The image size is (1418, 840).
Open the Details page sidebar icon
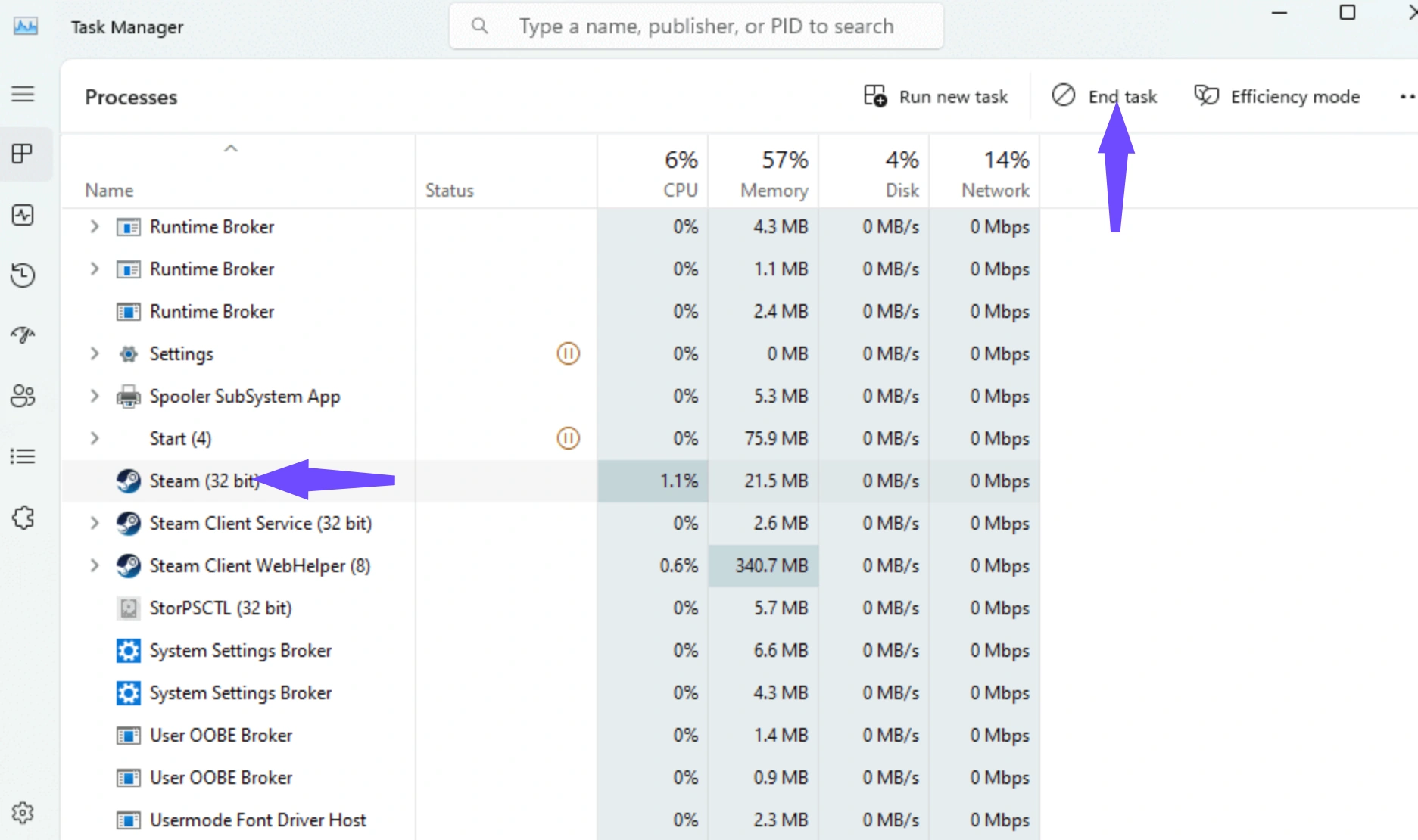(23, 456)
